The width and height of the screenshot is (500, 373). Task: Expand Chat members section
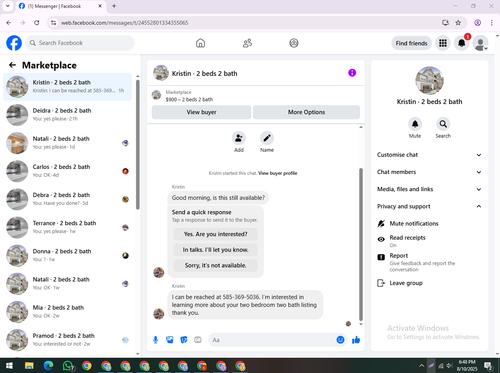click(x=429, y=172)
